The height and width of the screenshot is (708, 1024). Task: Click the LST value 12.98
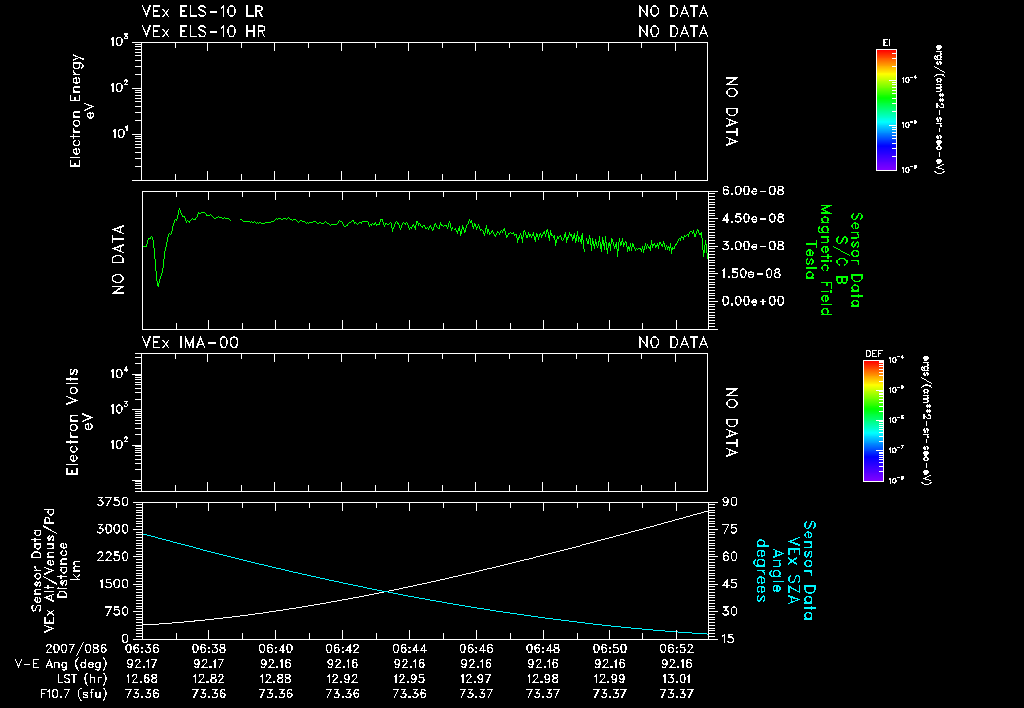point(543,679)
